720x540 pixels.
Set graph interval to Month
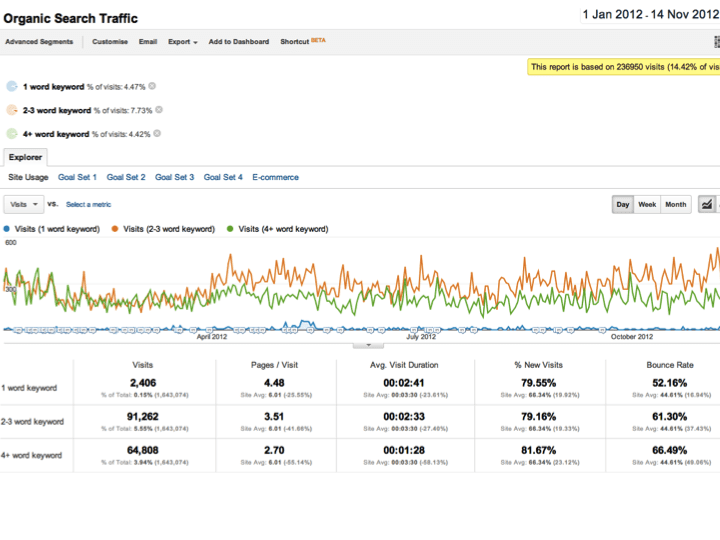point(676,204)
